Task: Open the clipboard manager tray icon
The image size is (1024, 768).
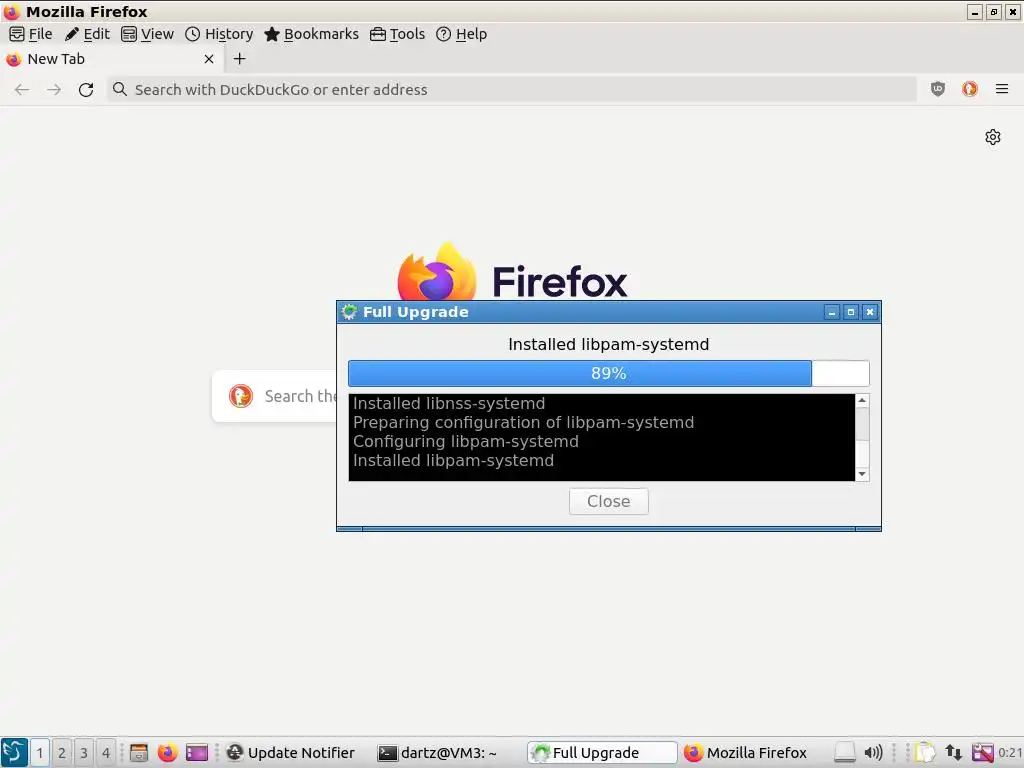Action: [925, 752]
